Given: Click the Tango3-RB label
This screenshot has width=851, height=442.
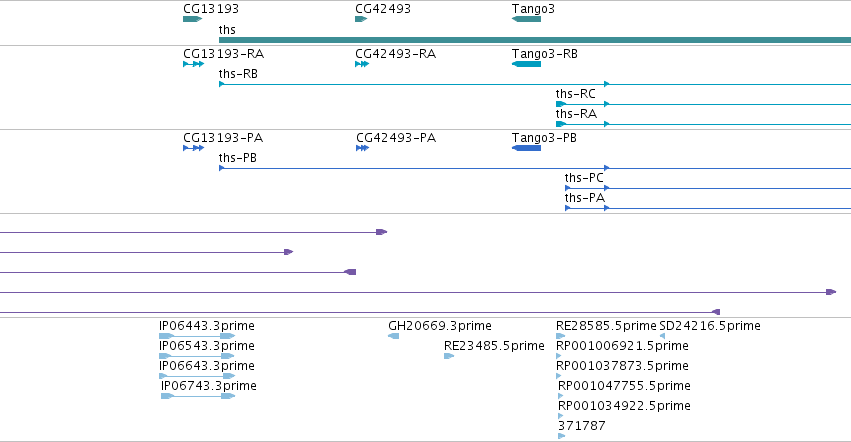Looking at the screenshot, I should click(545, 54).
